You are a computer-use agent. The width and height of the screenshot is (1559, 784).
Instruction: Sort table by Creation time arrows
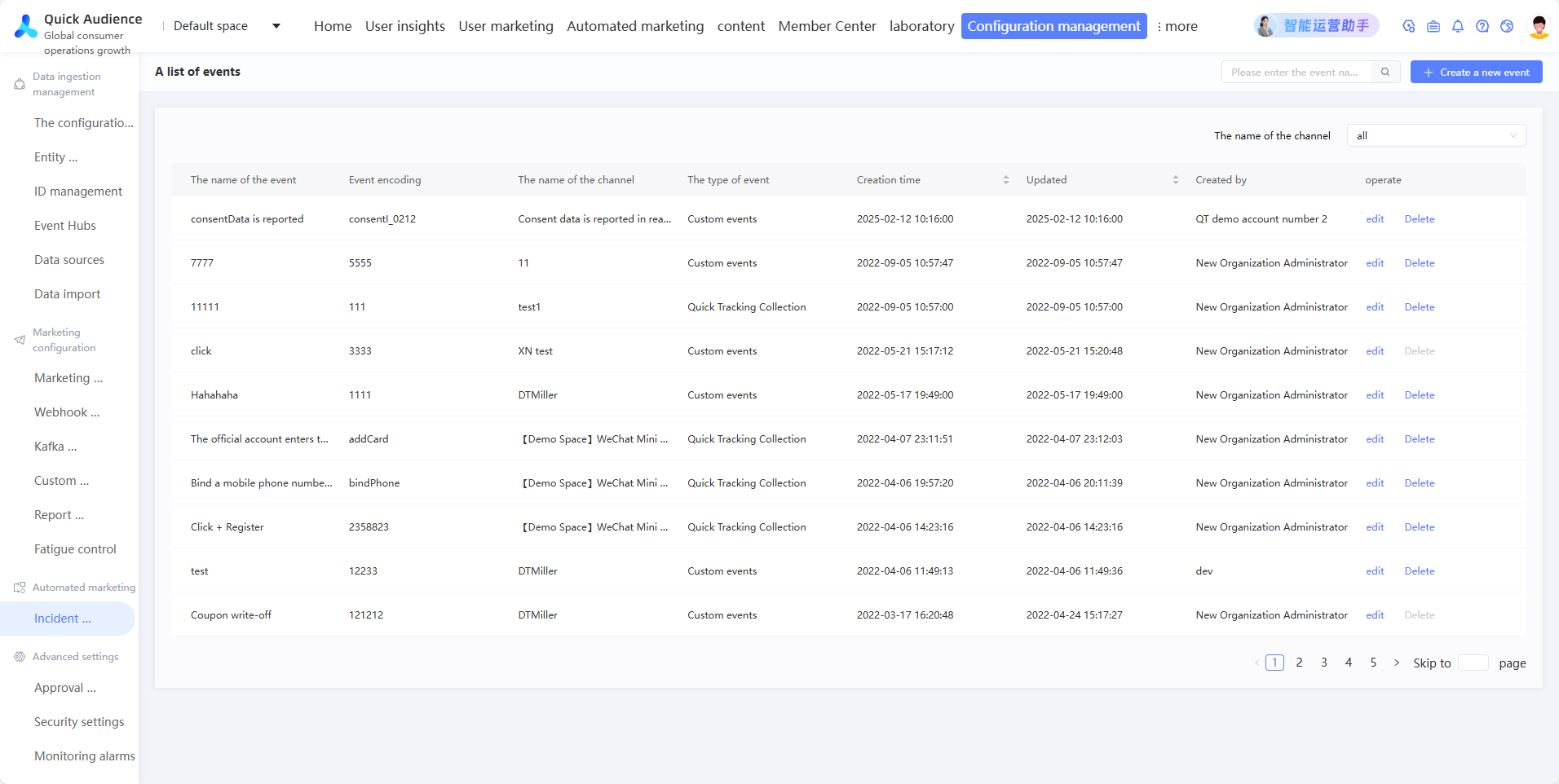(x=1006, y=180)
